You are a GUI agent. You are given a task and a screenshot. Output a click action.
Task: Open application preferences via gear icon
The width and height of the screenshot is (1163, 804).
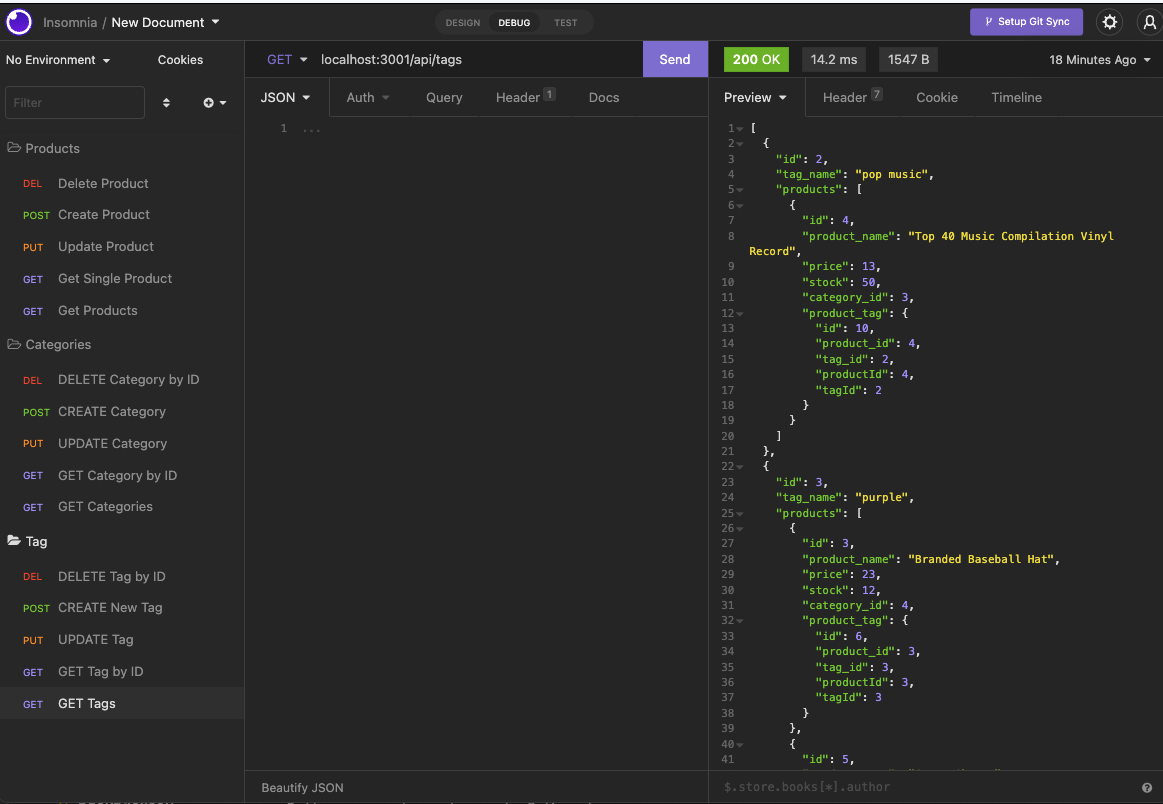point(1110,21)
